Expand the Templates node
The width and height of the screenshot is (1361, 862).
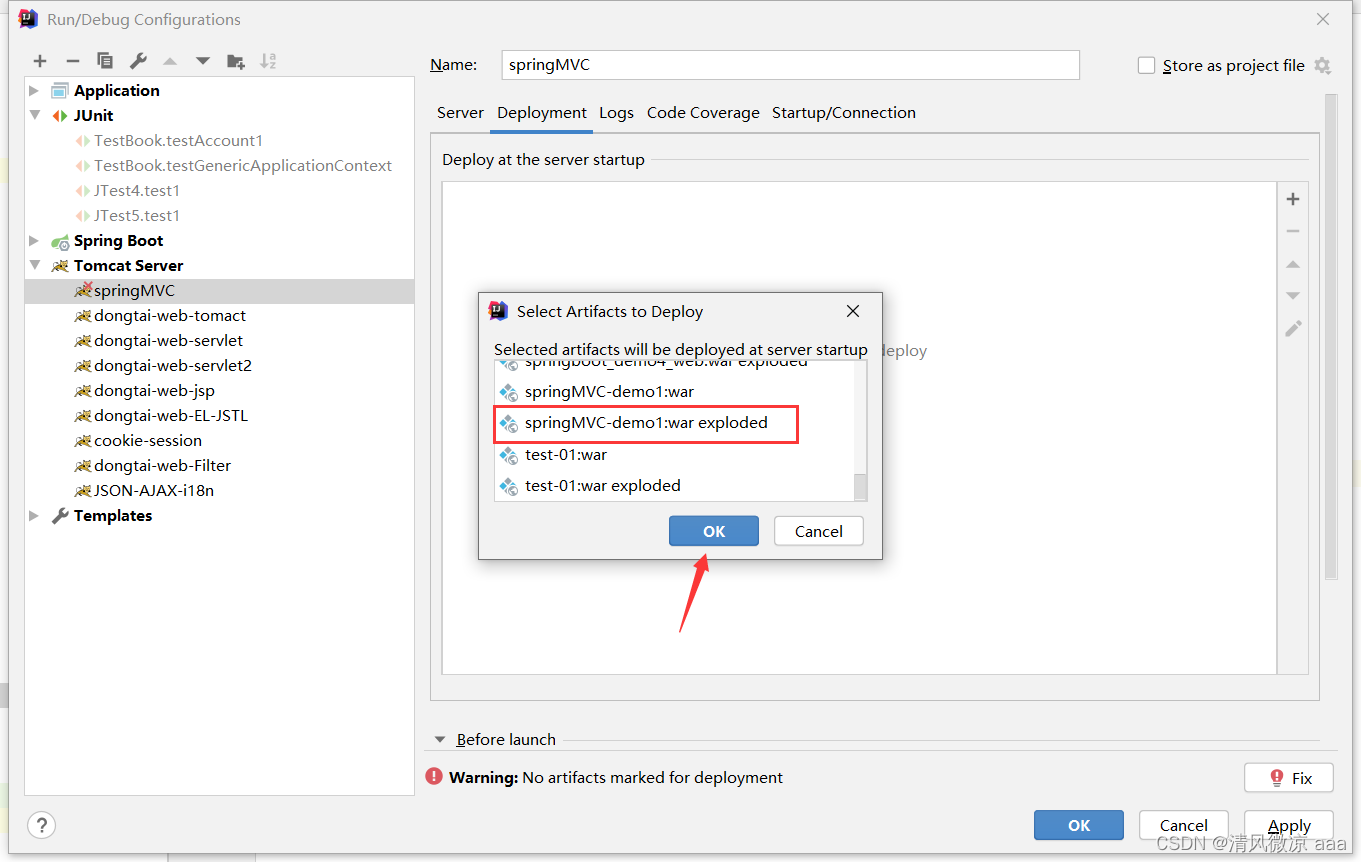[x=34, y=515]
